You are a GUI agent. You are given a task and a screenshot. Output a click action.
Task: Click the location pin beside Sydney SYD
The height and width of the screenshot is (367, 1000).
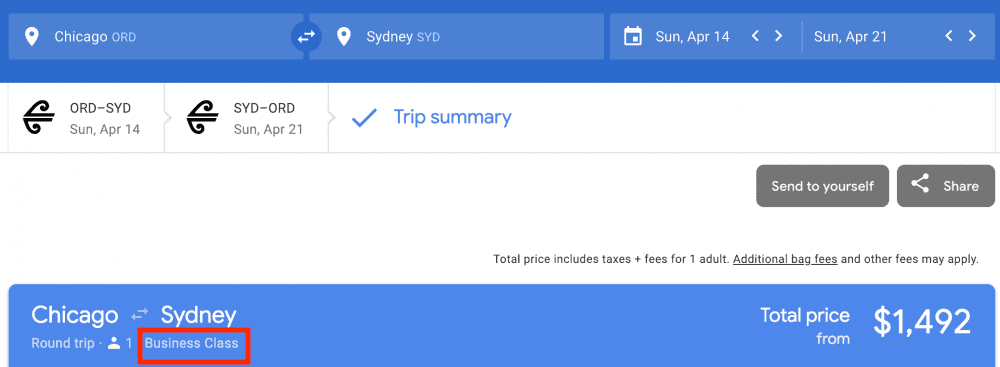click(344, 37)
